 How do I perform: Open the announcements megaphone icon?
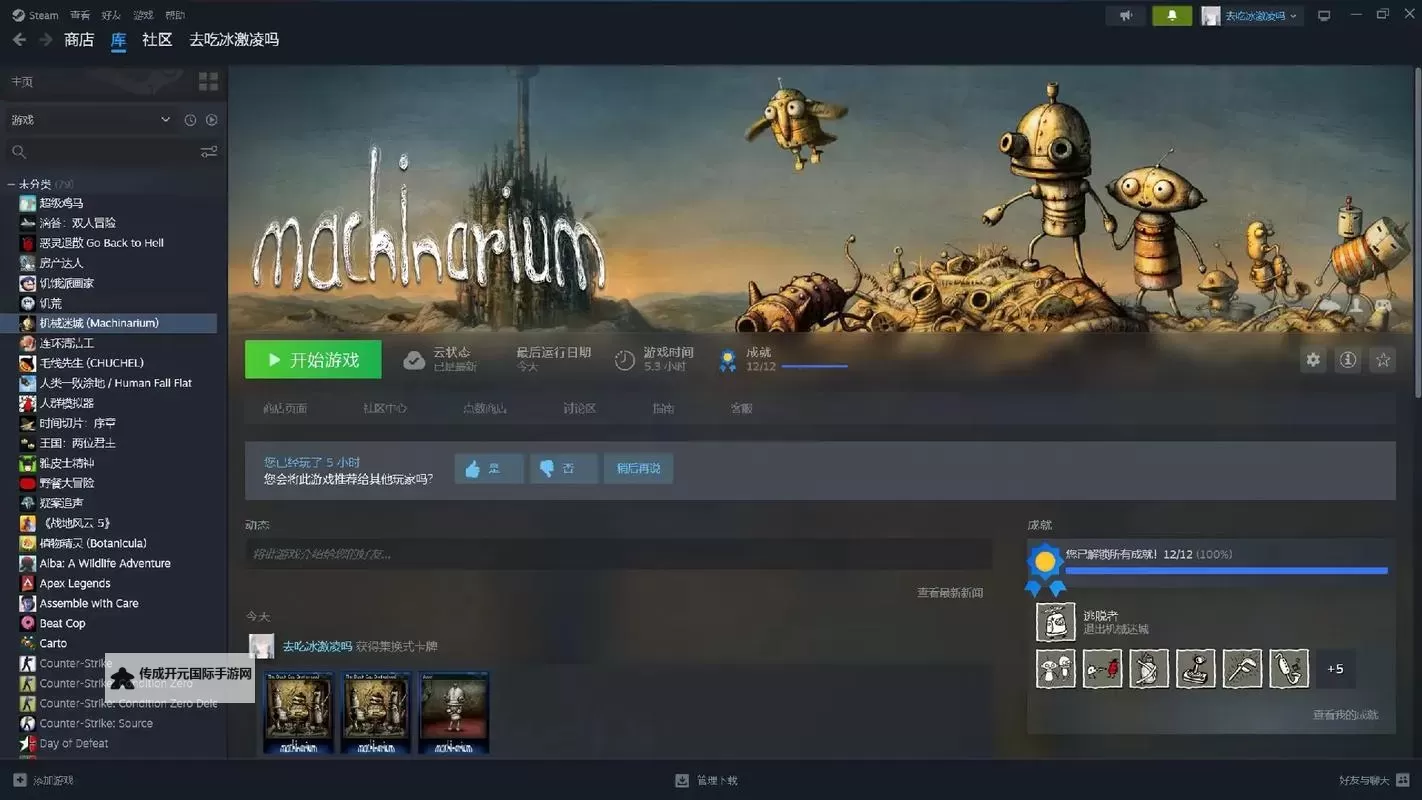(x=1126, y=16)
